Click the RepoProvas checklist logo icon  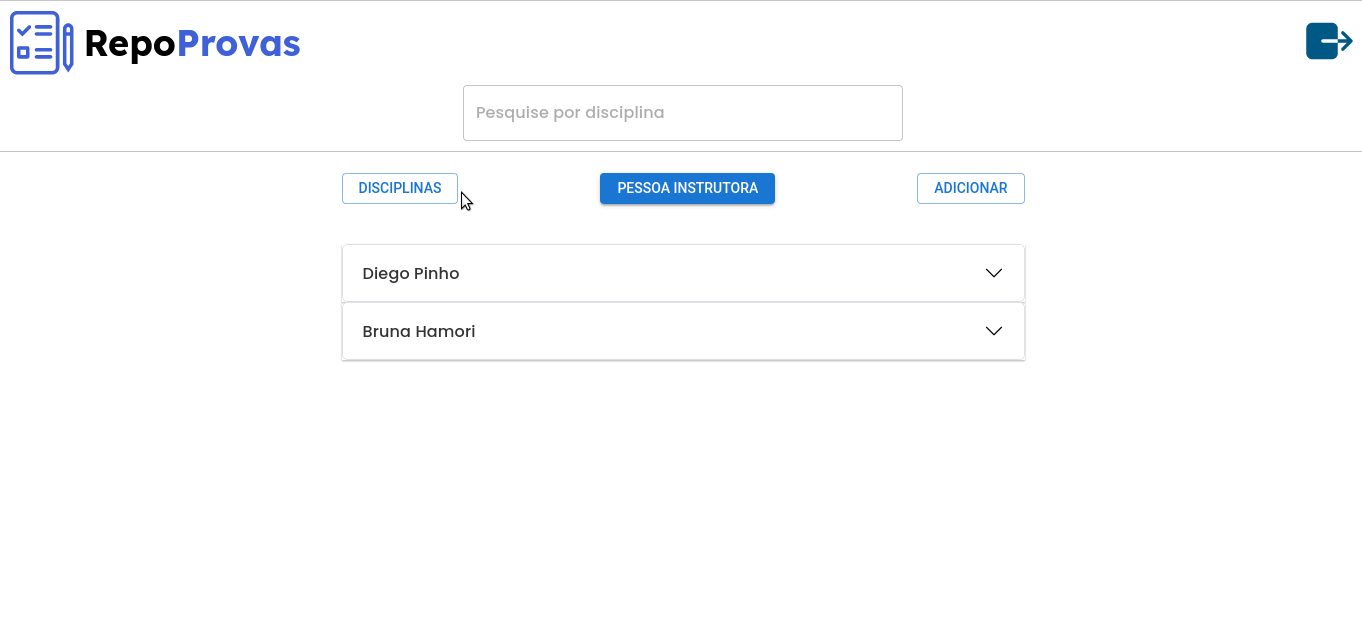click(42, 43)
